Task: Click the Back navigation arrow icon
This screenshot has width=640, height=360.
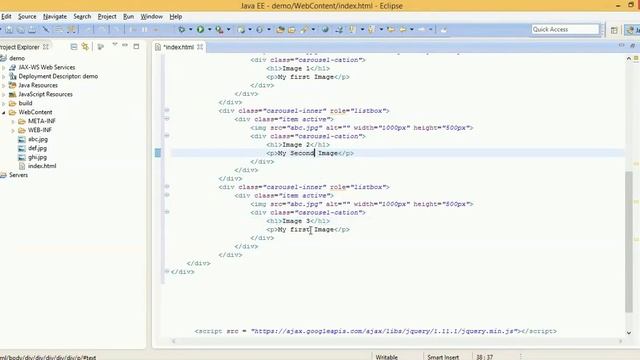Action: click(x=403, y=29)
